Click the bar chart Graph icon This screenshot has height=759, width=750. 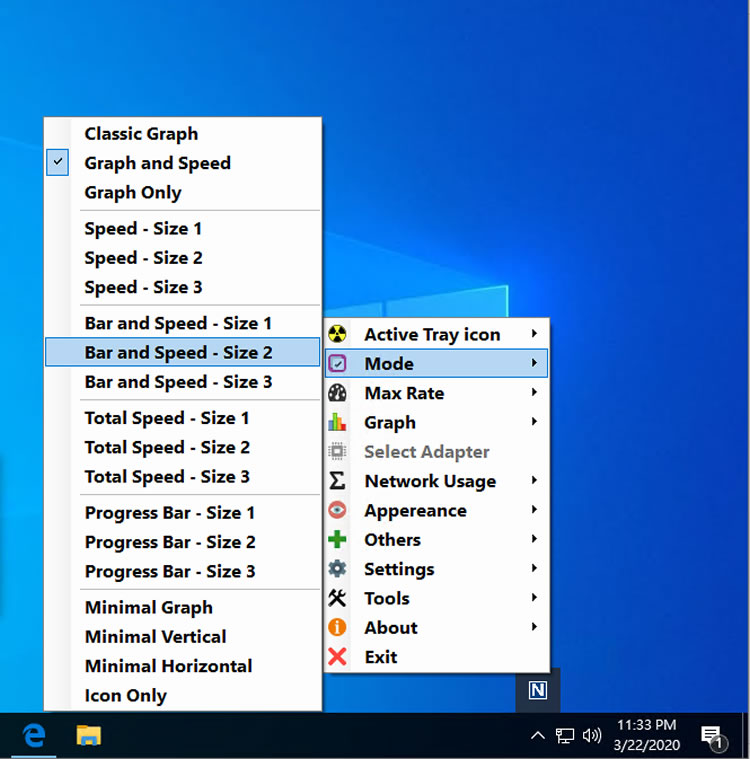click(x=338, y=422)
